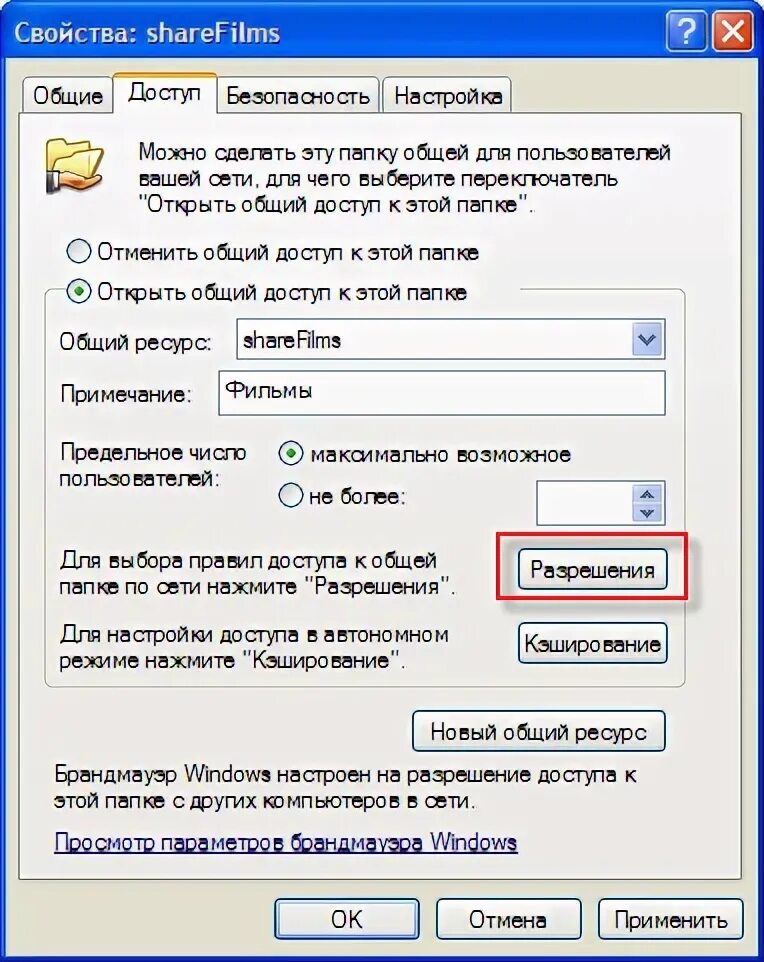Open the 'Разрешения' permissions button
Screen dimensions: 764x962
click(592, 570)
